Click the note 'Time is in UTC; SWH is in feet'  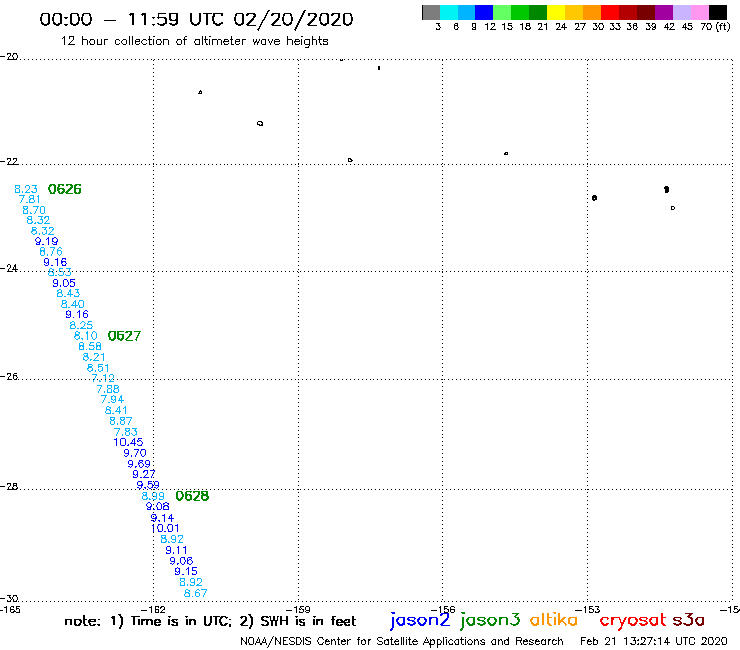[210, 621]
